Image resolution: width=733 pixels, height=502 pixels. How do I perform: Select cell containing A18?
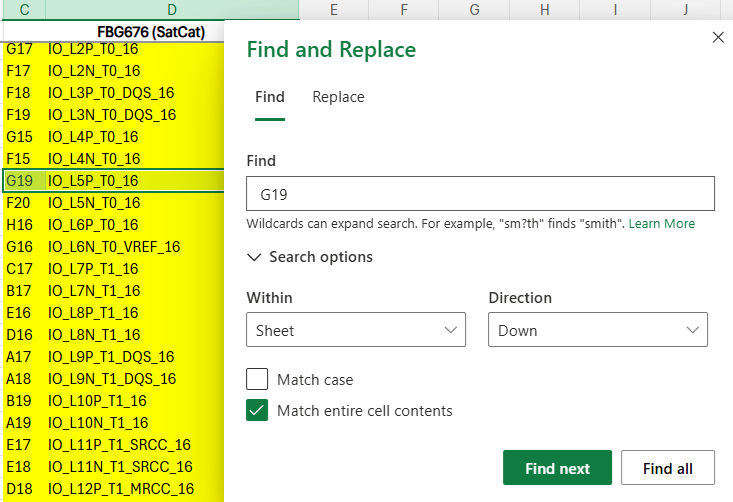pos(24,378)
